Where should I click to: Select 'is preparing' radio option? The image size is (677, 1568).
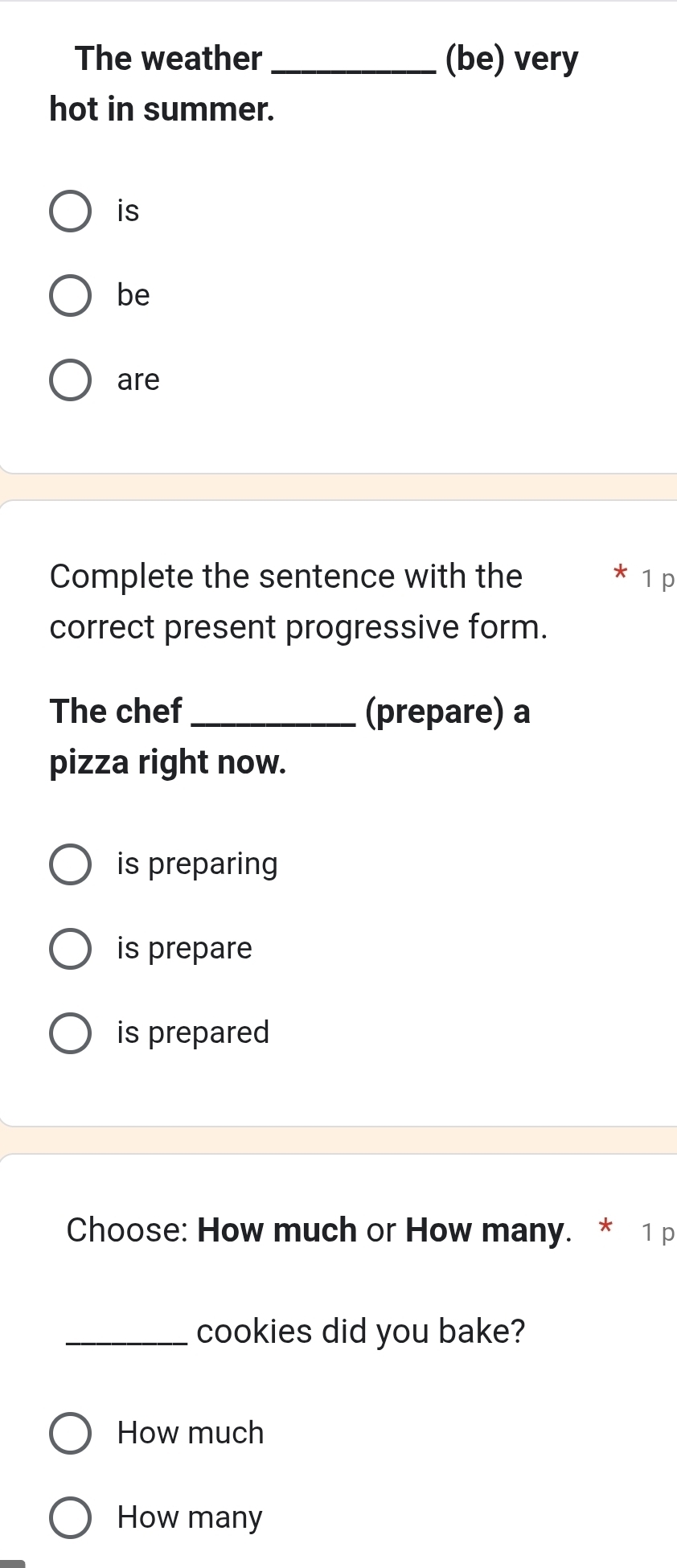click(x=71, y=864)
